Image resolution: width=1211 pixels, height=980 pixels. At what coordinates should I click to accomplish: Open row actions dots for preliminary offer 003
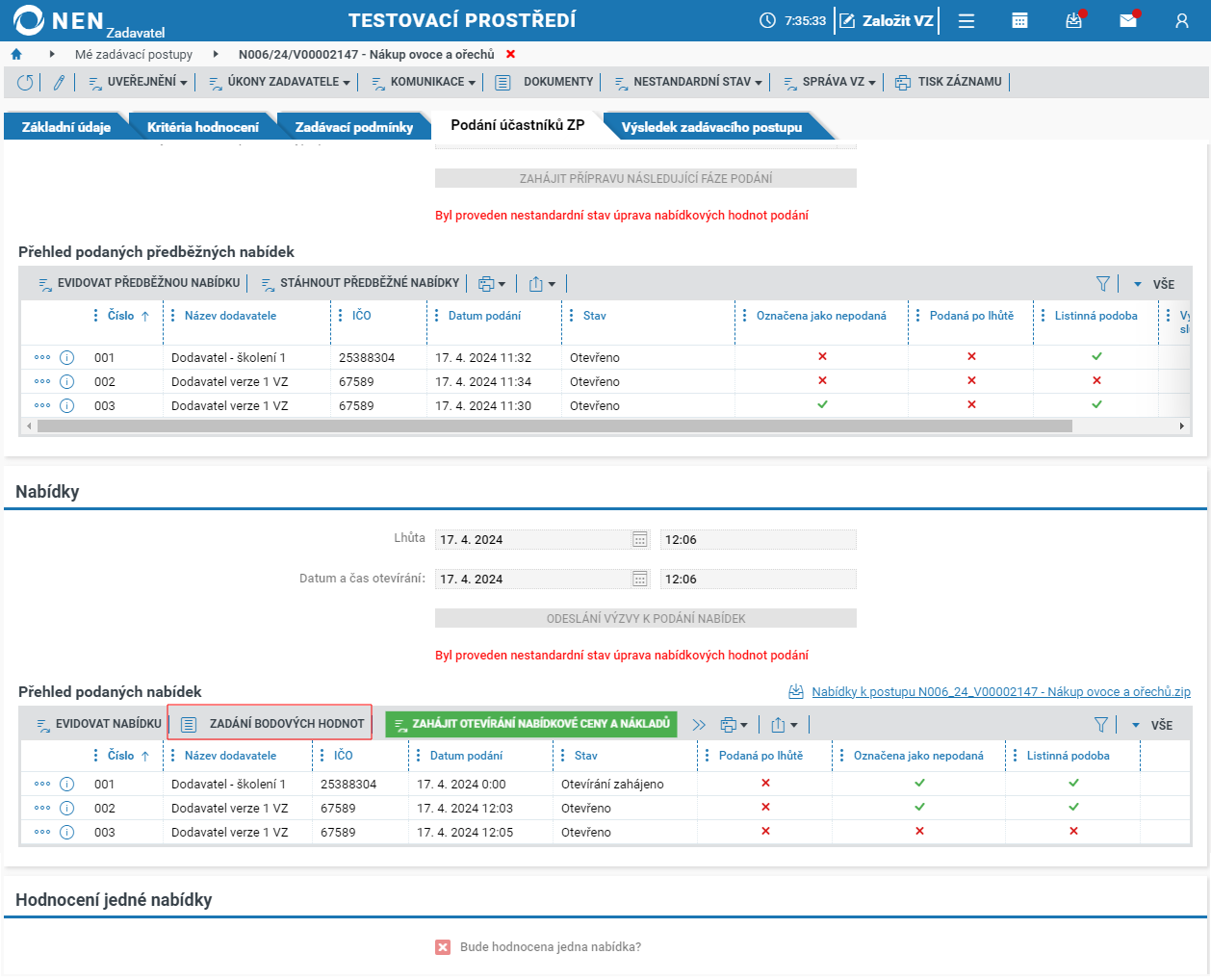(x=42, y=405)
